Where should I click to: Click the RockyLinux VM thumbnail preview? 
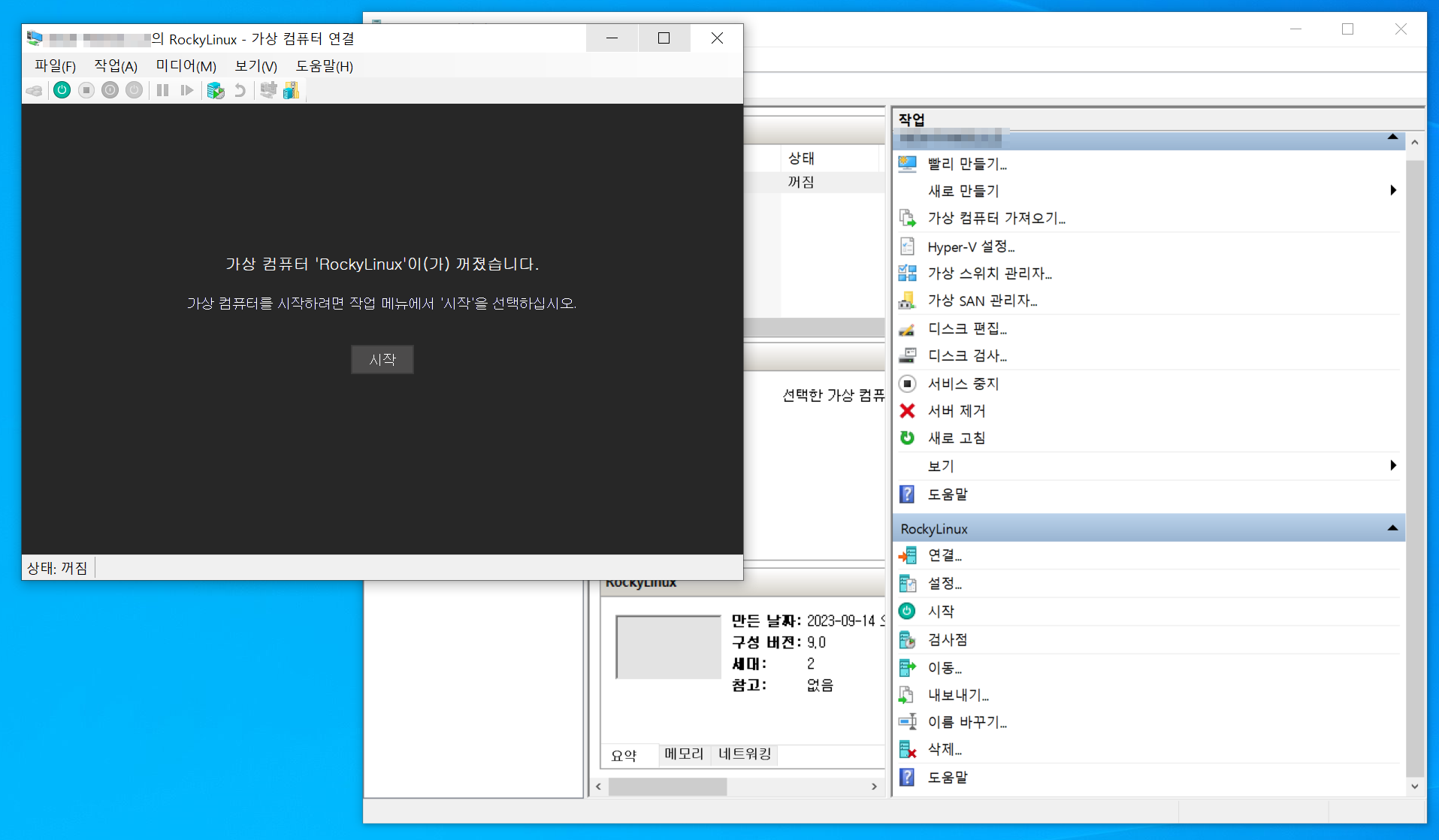(x=668, y=647)
